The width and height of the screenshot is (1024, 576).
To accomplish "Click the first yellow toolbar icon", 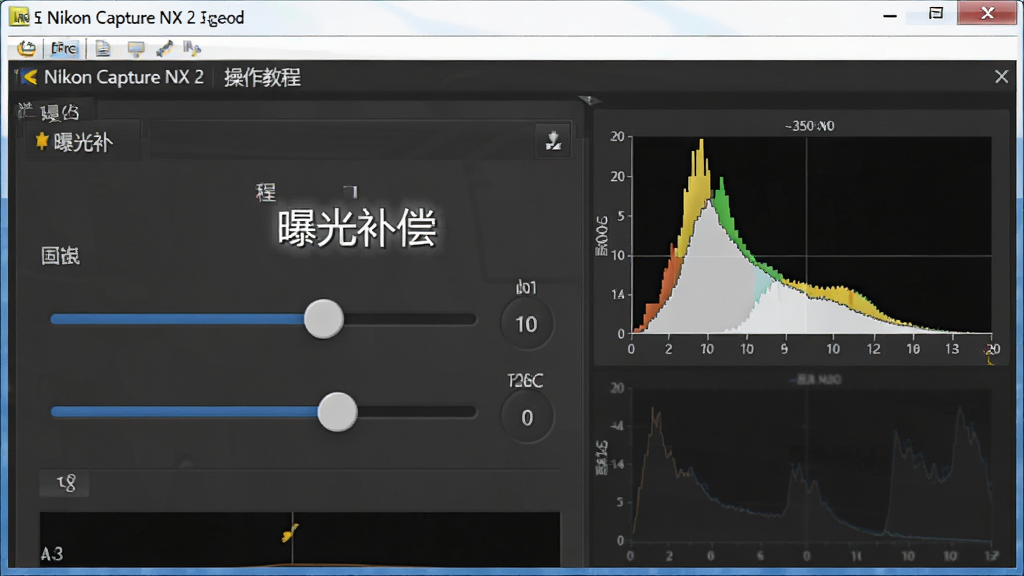I will 26,48.
